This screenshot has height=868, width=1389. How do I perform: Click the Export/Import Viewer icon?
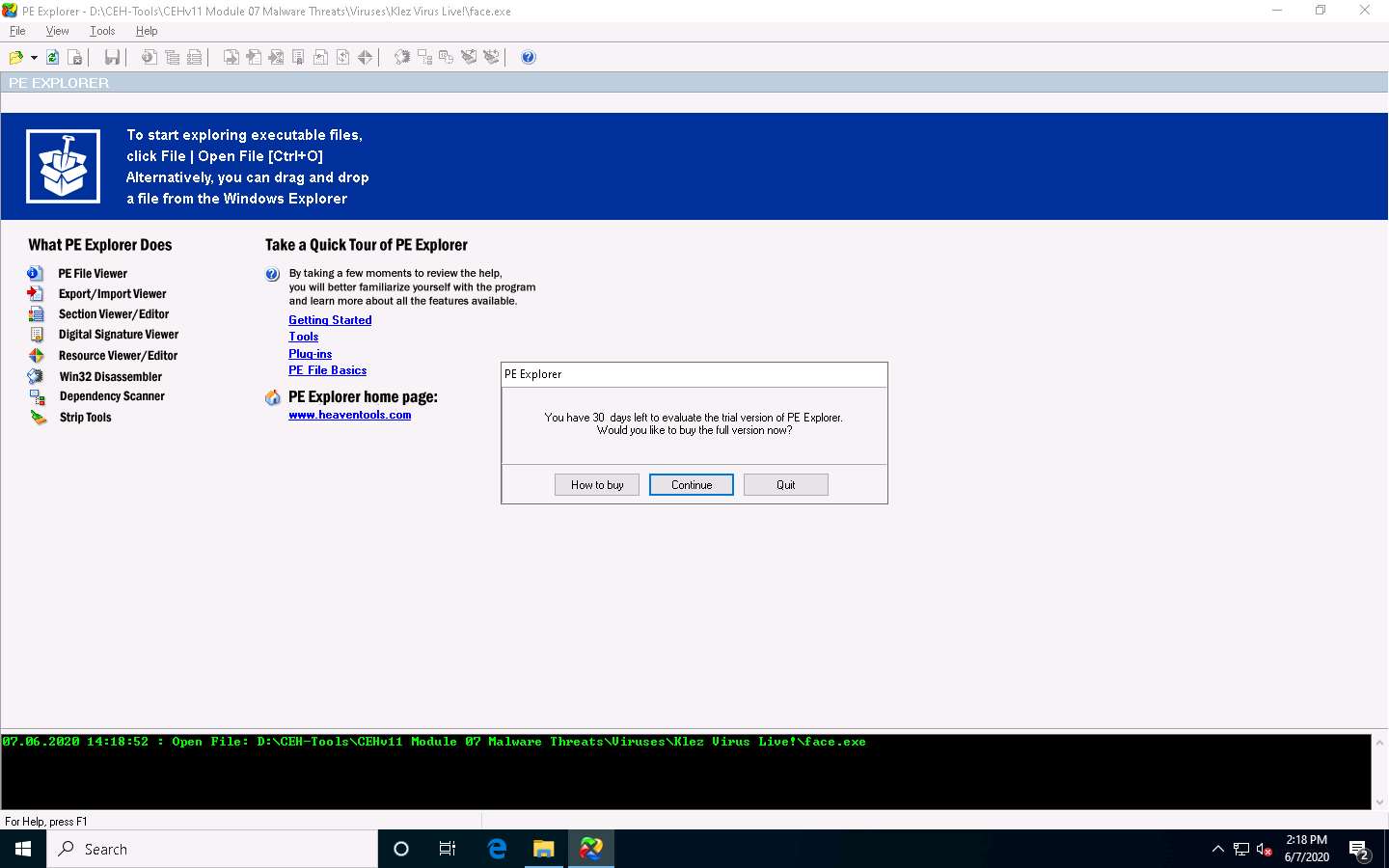point(36,293)
